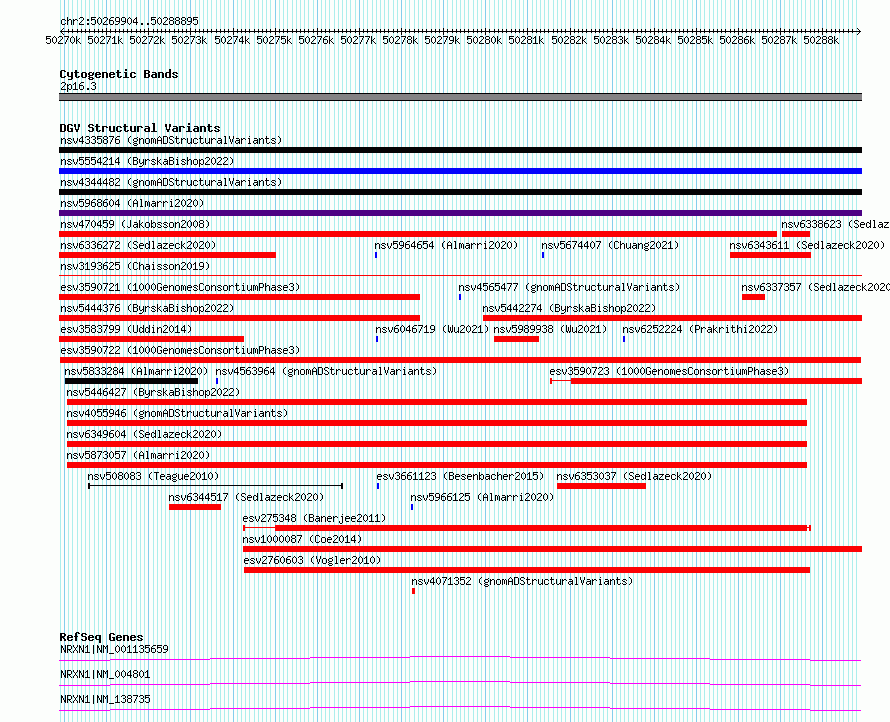This screenshot has width=890, height=722.
Task: Open nsv4344482 gnomADStructuralVariants entry
Action: click(x=171, y=182)
